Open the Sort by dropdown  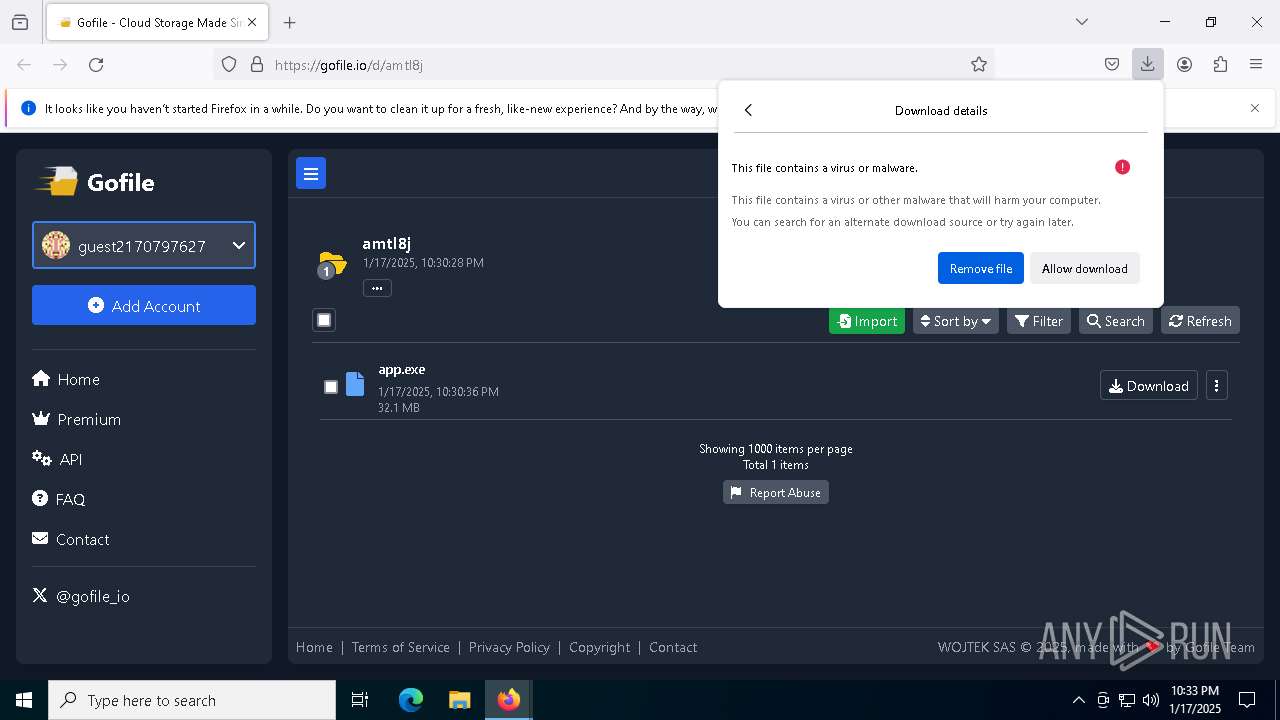(x=955, y=321)
